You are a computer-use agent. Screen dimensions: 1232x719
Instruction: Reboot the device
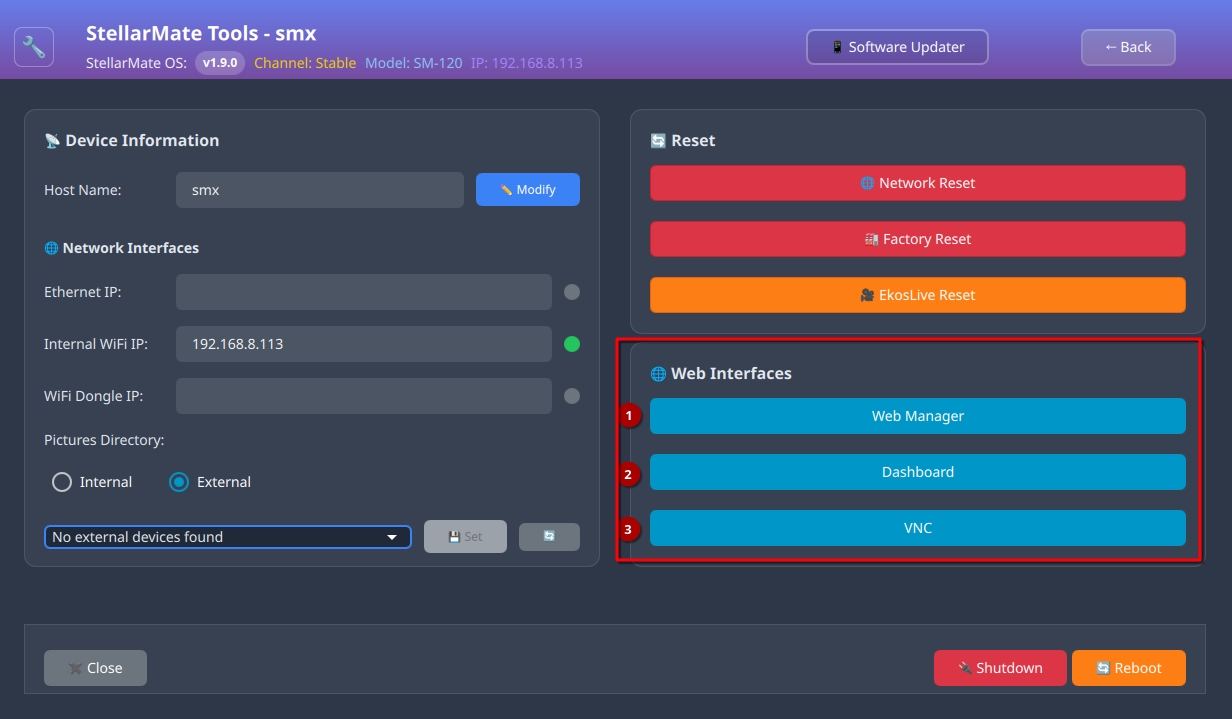point(1129,668)
